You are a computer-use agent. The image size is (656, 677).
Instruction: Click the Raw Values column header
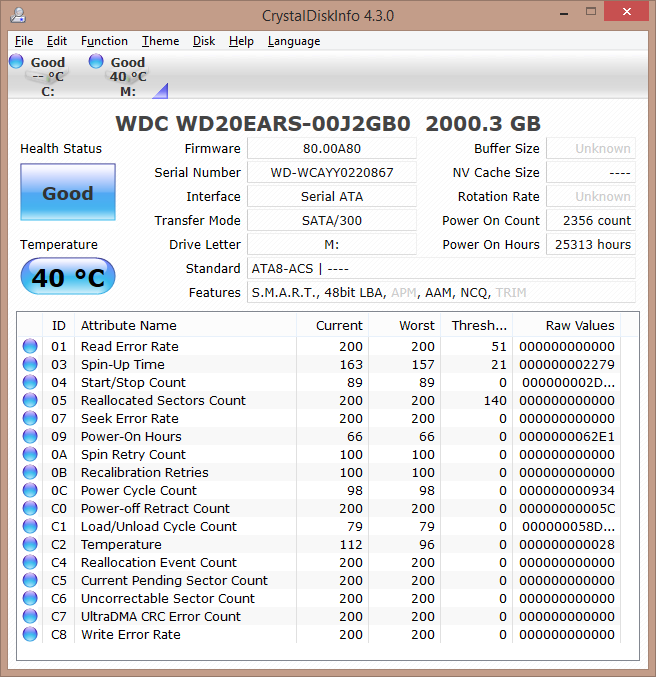566,325
